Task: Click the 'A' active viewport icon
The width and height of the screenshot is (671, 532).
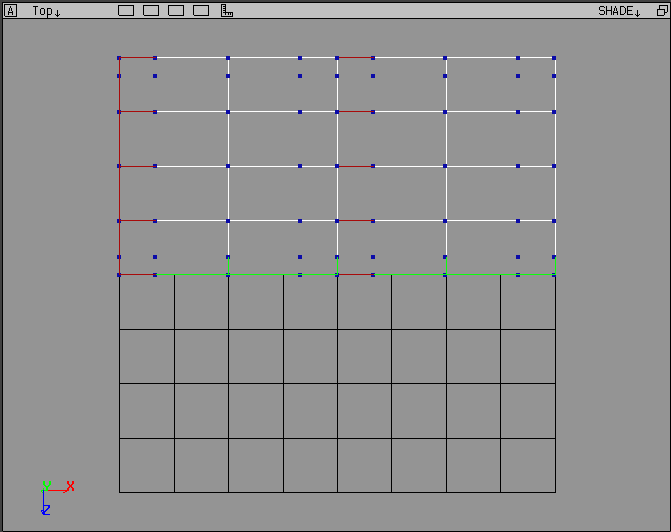Action: 11,11
